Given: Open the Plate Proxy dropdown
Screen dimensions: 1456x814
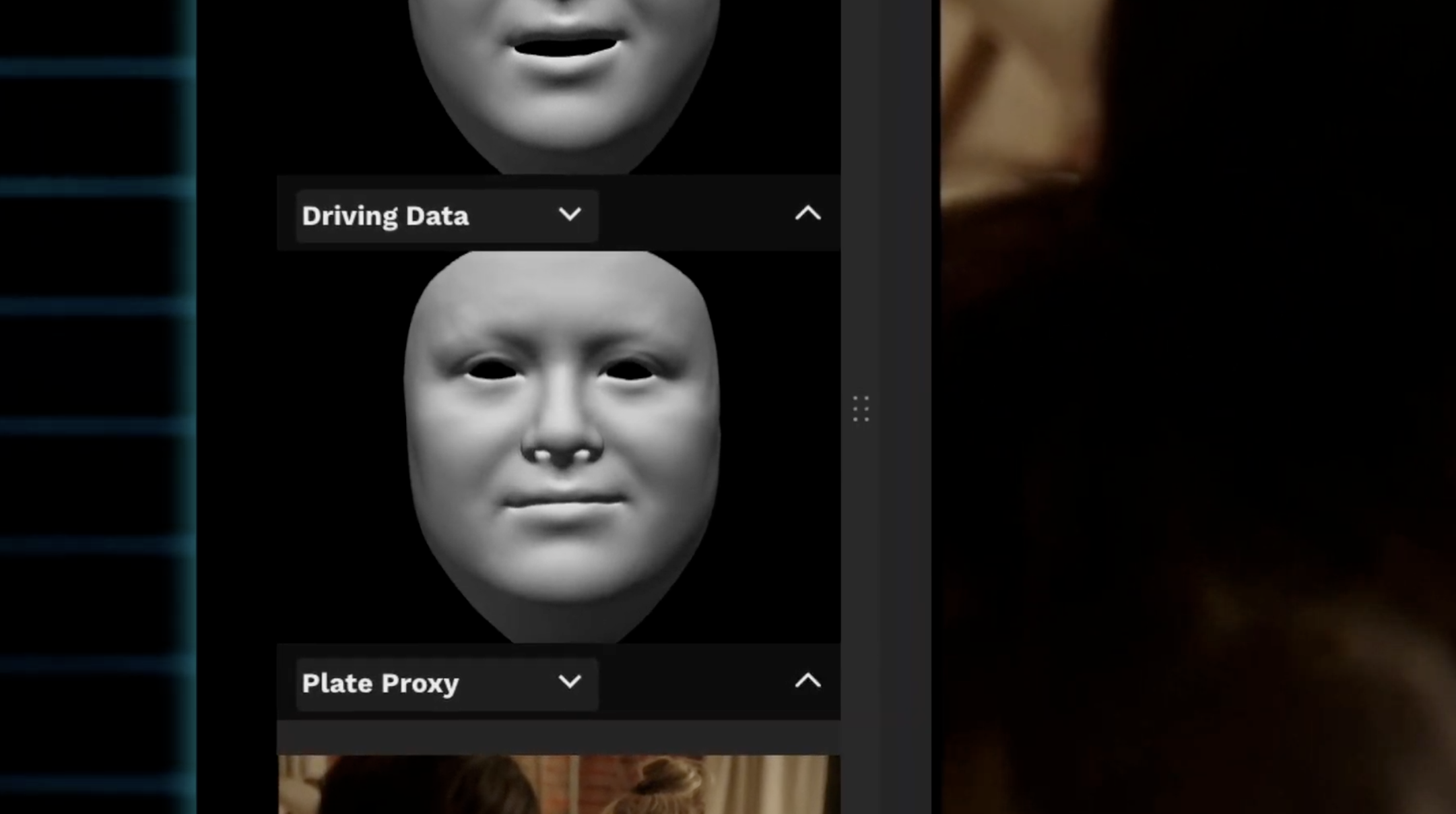Looking at the screenshot, I should point(446,683).
